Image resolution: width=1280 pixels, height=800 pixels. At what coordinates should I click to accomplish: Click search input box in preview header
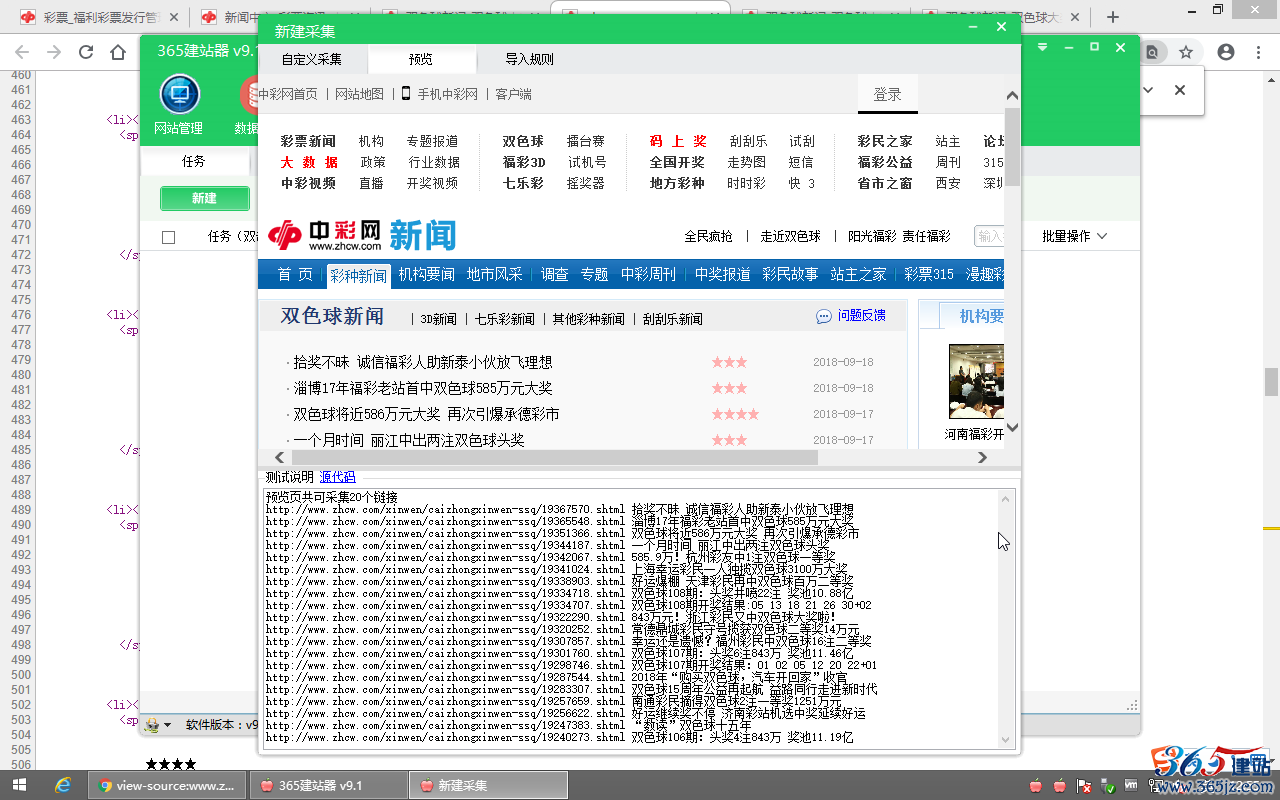[989, 236]
